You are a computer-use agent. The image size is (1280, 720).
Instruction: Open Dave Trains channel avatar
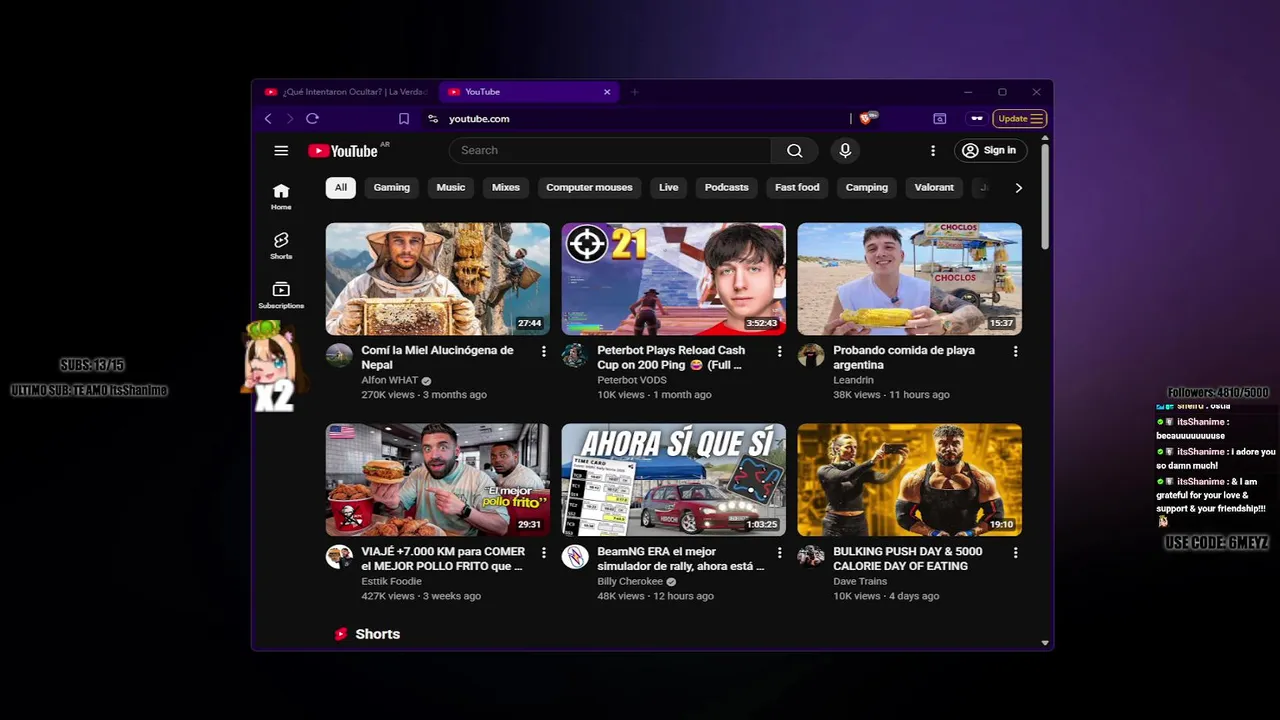click(x=811, y=556)
